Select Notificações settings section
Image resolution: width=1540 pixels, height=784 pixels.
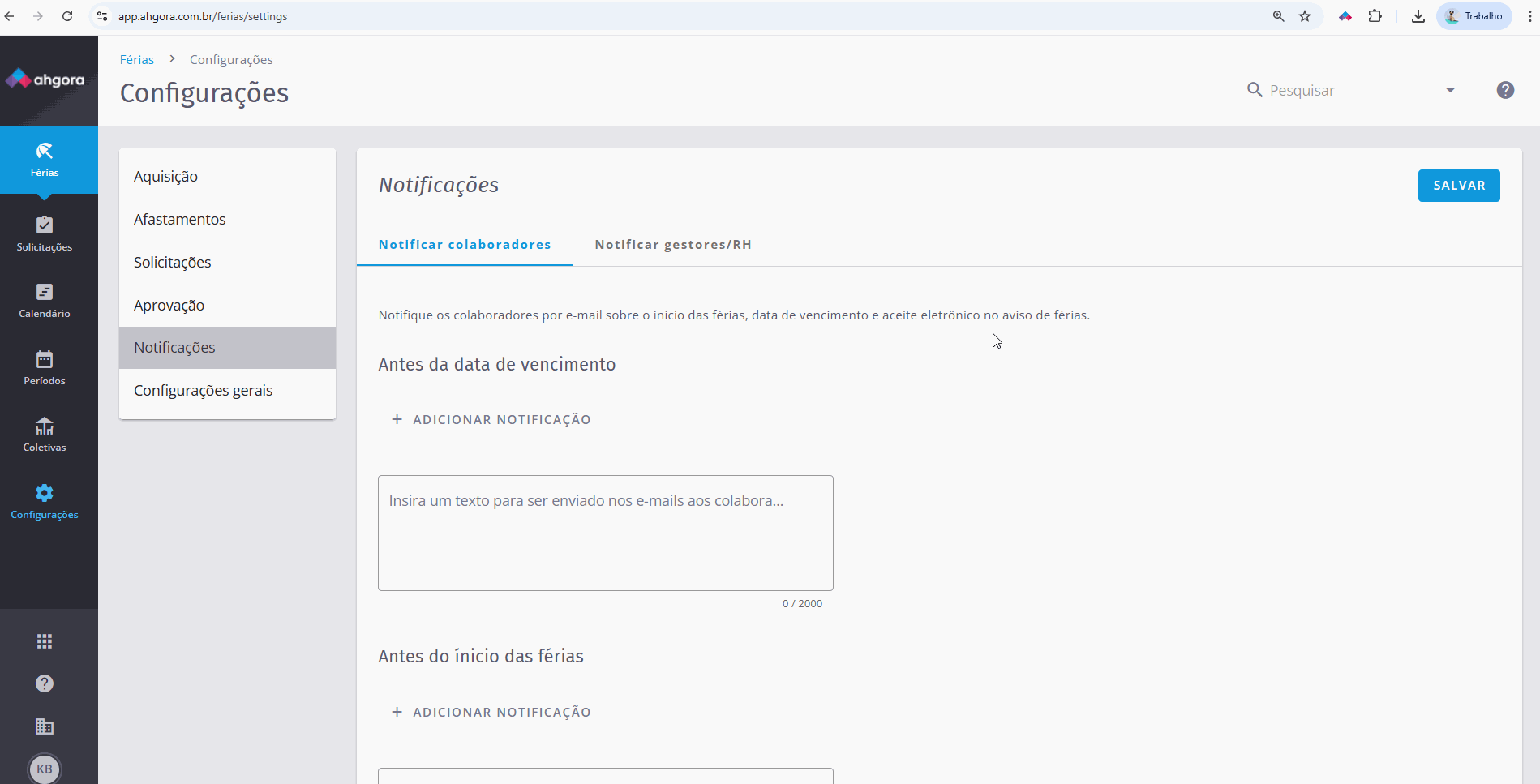pos(227,348)
